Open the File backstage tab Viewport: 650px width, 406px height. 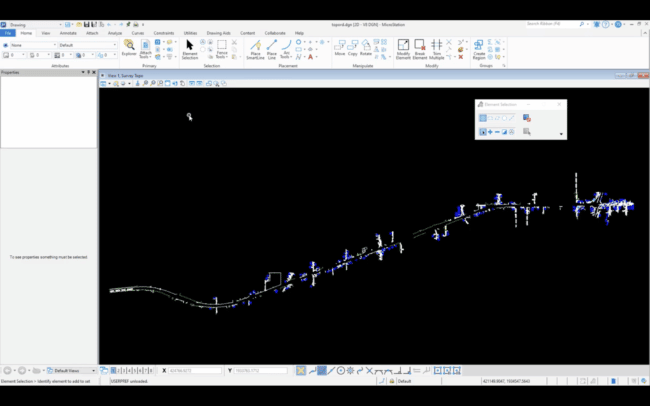click(8, 33)
